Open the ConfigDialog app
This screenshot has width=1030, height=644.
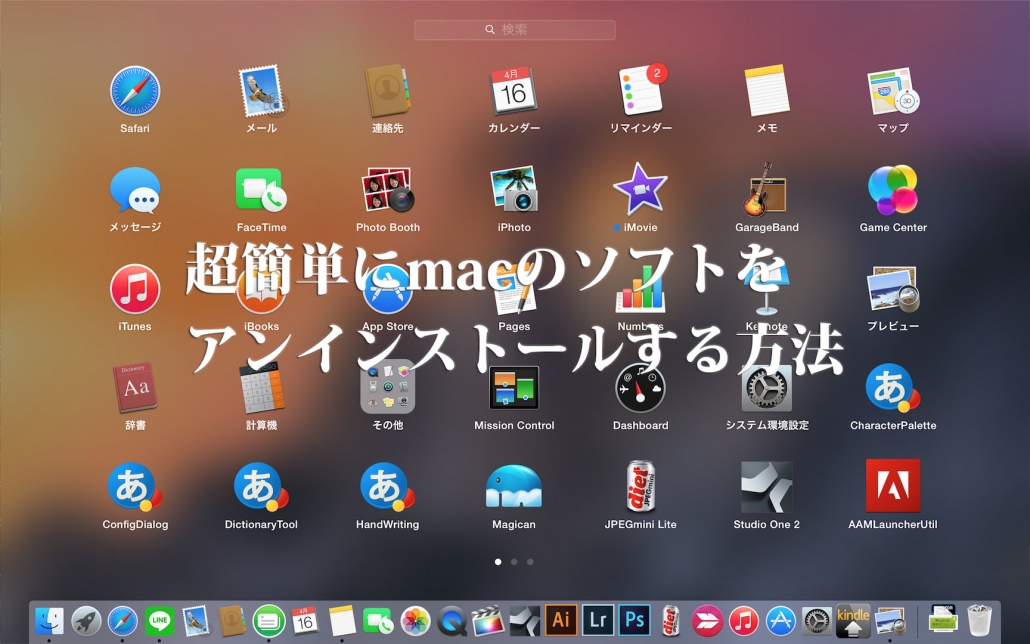[x=135, y=488]
